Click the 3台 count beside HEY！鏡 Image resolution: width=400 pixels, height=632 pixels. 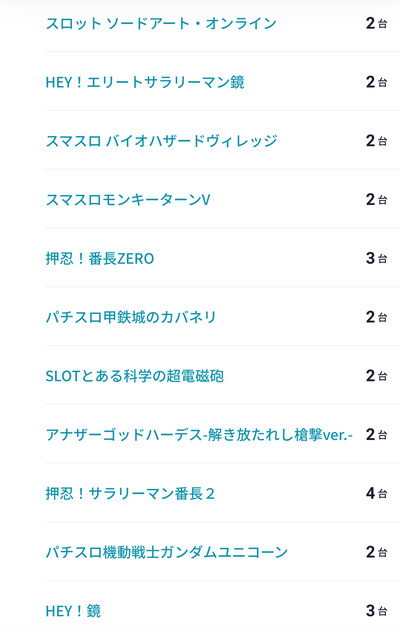click(x=377, y=611)
